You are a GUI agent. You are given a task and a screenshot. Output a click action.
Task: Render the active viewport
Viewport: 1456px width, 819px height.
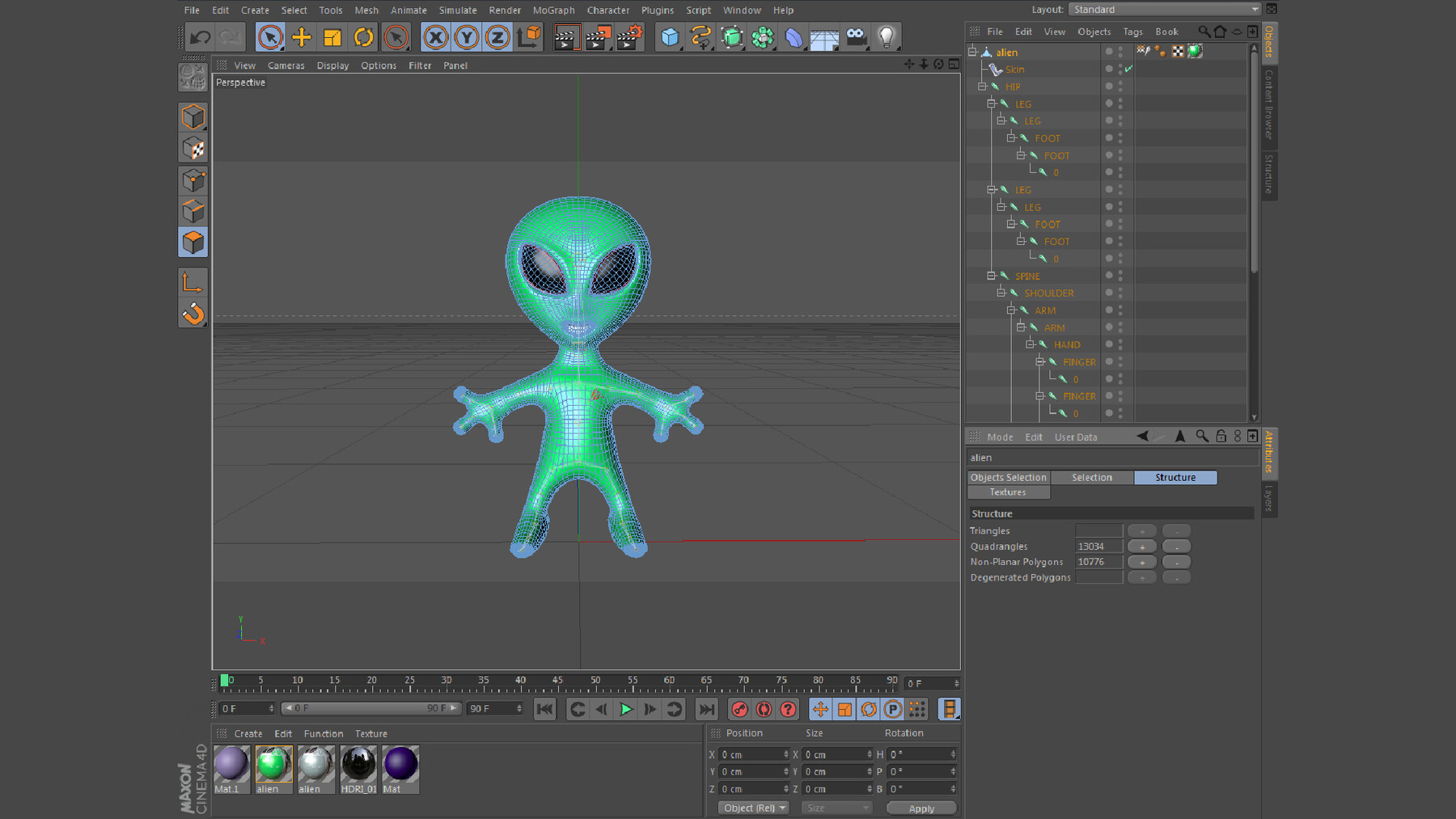(x=566, y=36)
